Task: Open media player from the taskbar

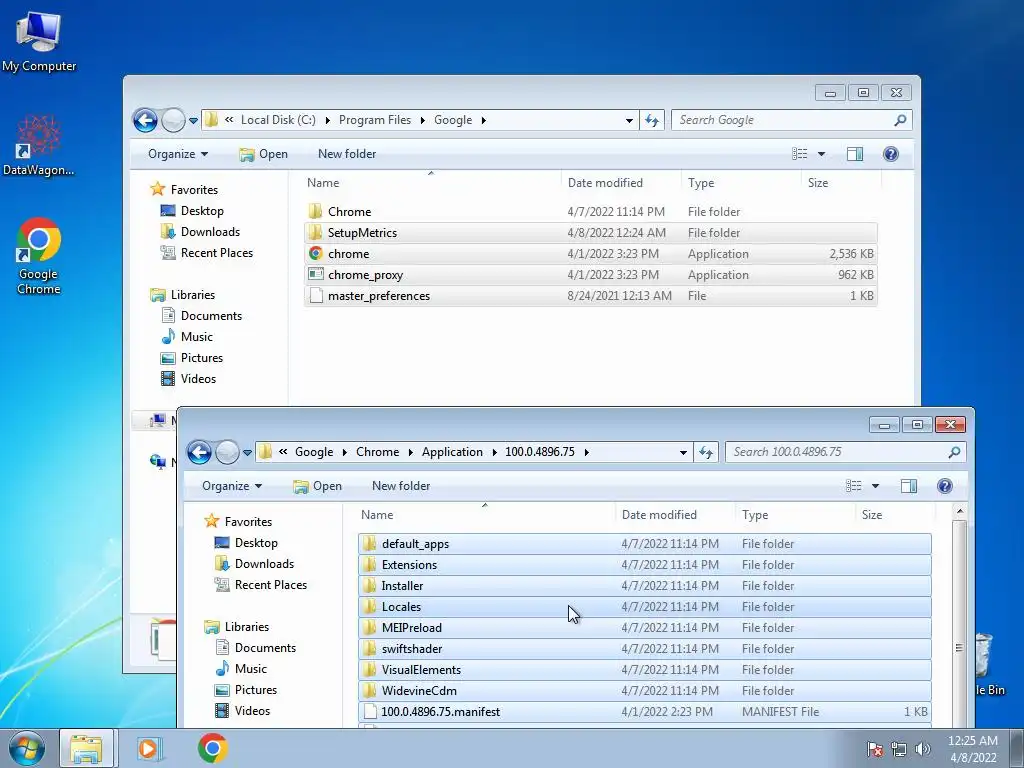Action: (x=150, y=748)
